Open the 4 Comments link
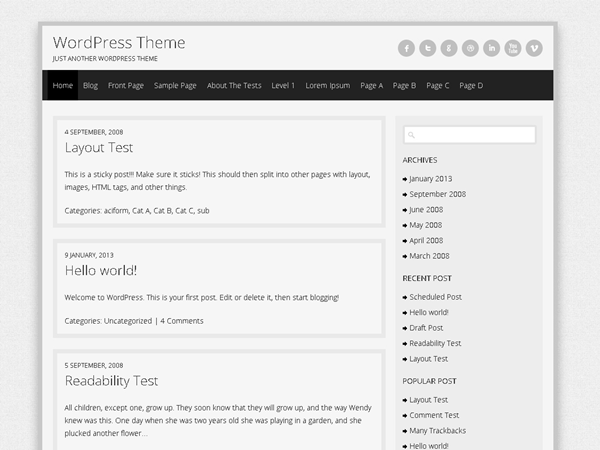Viewport: 600px width, 450px height. tap(182, 321)
